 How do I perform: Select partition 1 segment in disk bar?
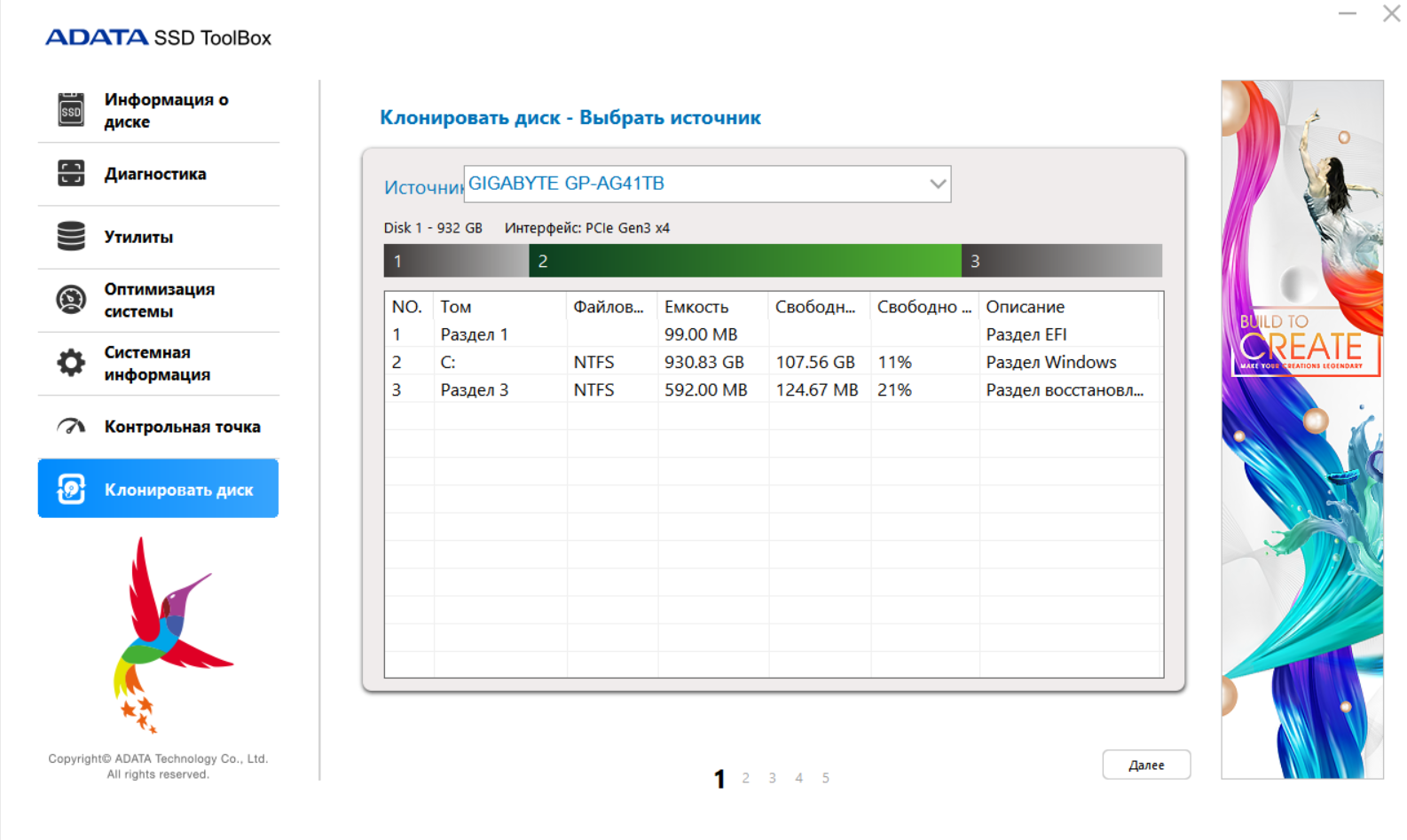pos(456,261)
